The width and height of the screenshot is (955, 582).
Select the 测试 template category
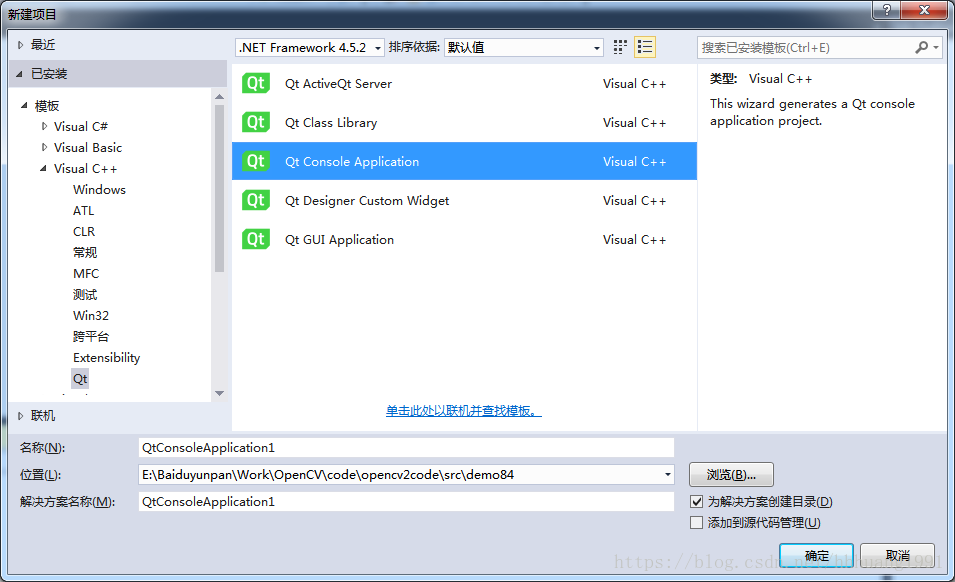pyautogui.click(x=85, y=295)
